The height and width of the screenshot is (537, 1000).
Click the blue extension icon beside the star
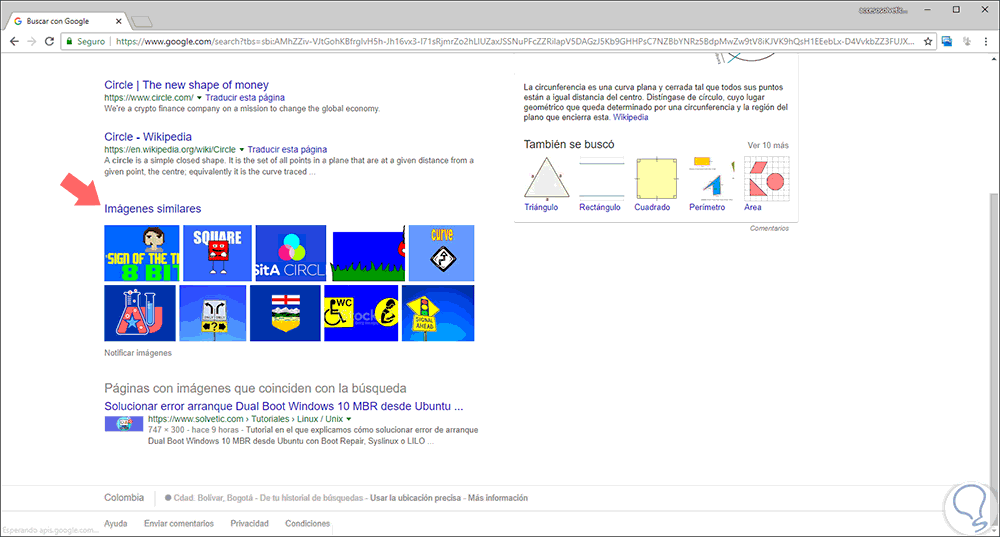pyautogui.click(x=947, y=41)
